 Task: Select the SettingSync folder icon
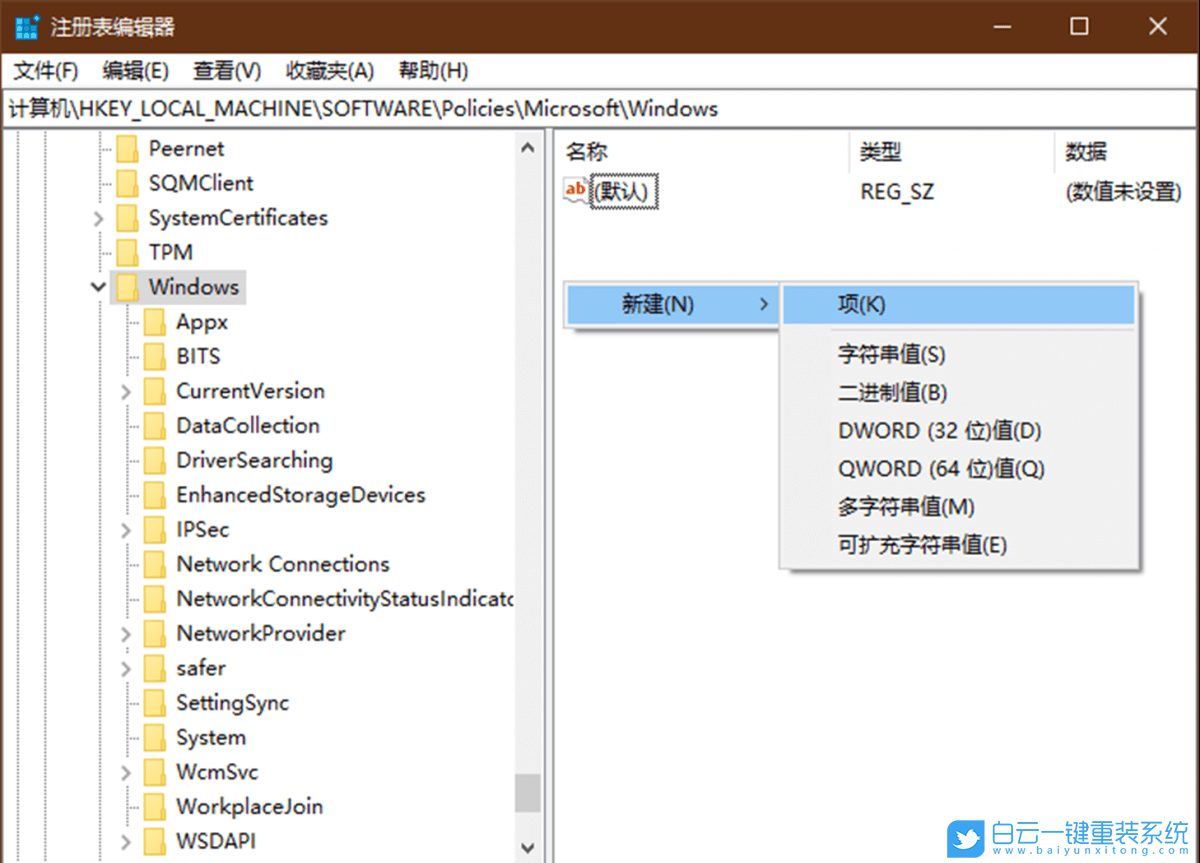tap(155, 702)
